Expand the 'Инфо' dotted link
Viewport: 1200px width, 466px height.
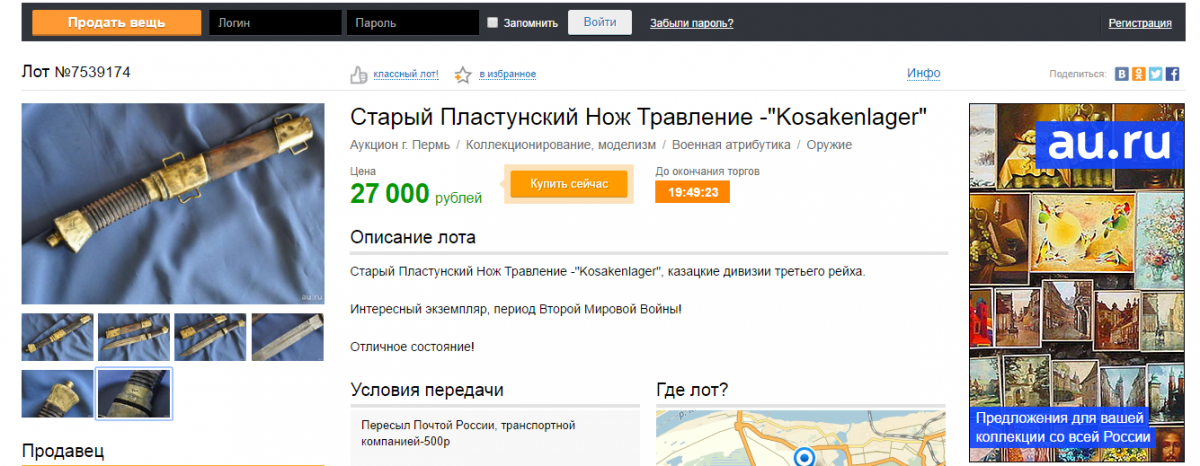pos(923,73)
